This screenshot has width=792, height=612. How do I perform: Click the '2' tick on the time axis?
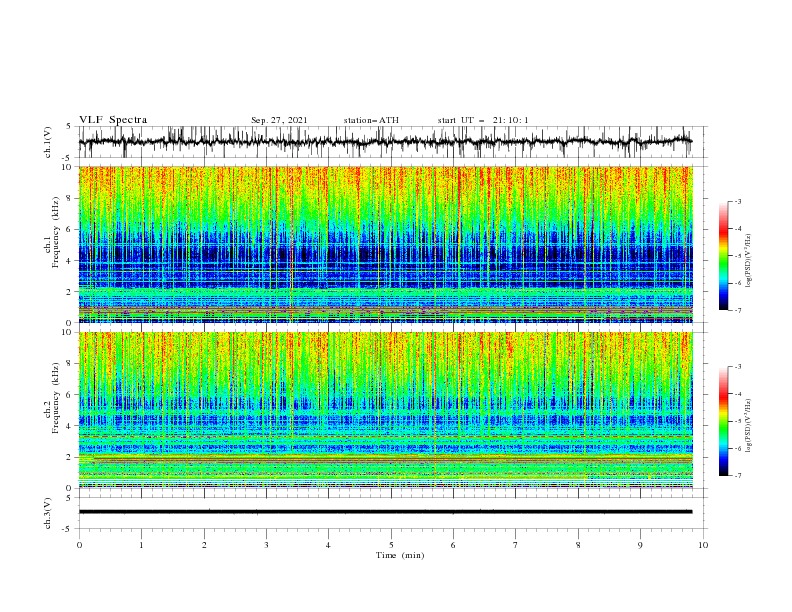204,545
